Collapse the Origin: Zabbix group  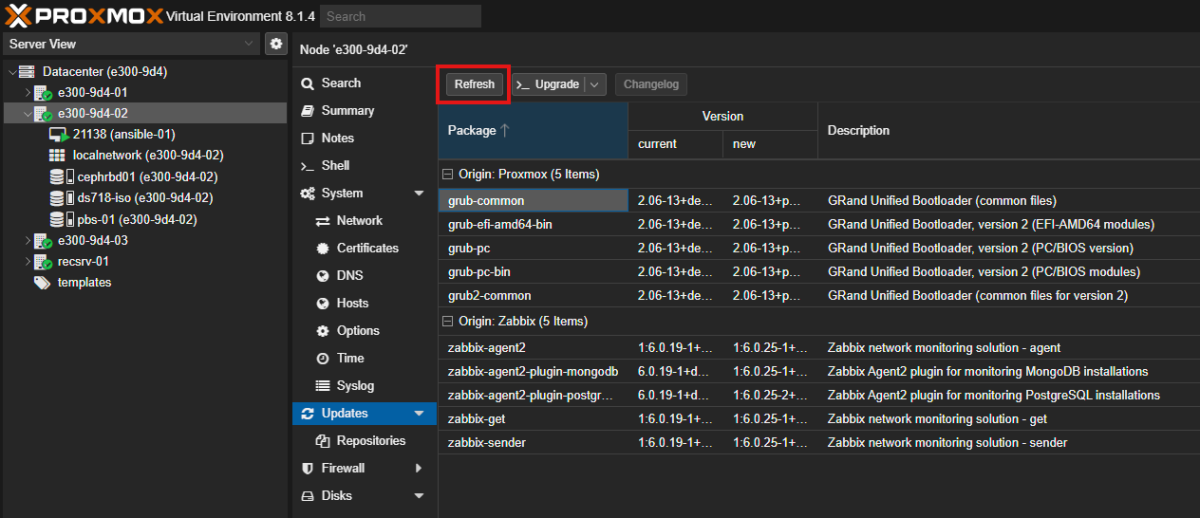447,322
